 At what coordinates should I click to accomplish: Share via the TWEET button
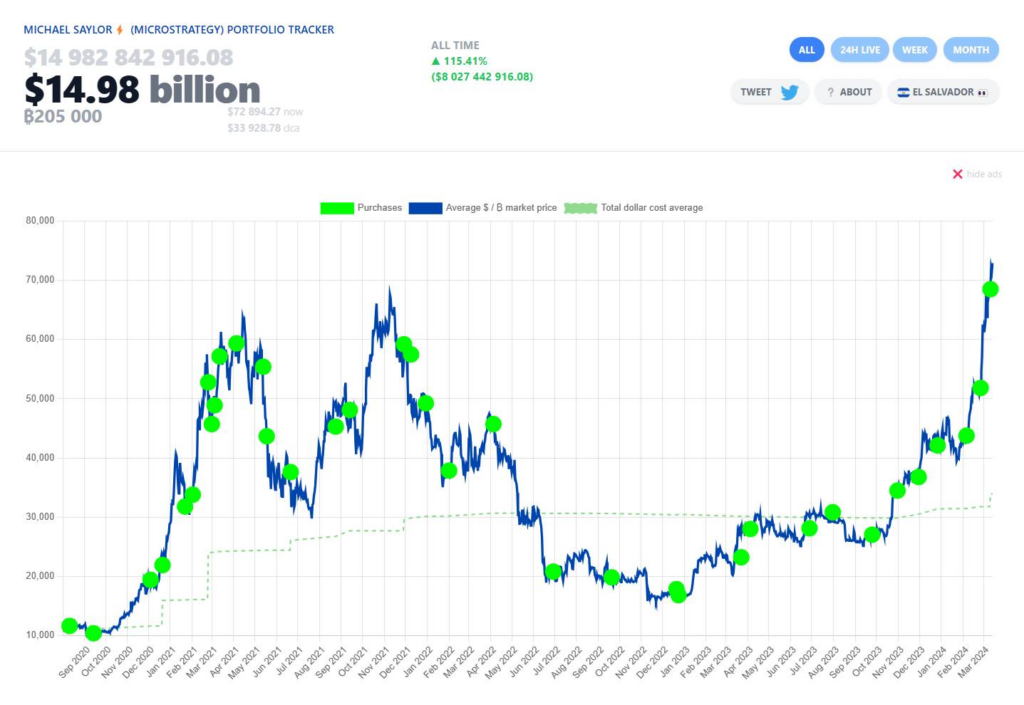[x=769, y=92]
